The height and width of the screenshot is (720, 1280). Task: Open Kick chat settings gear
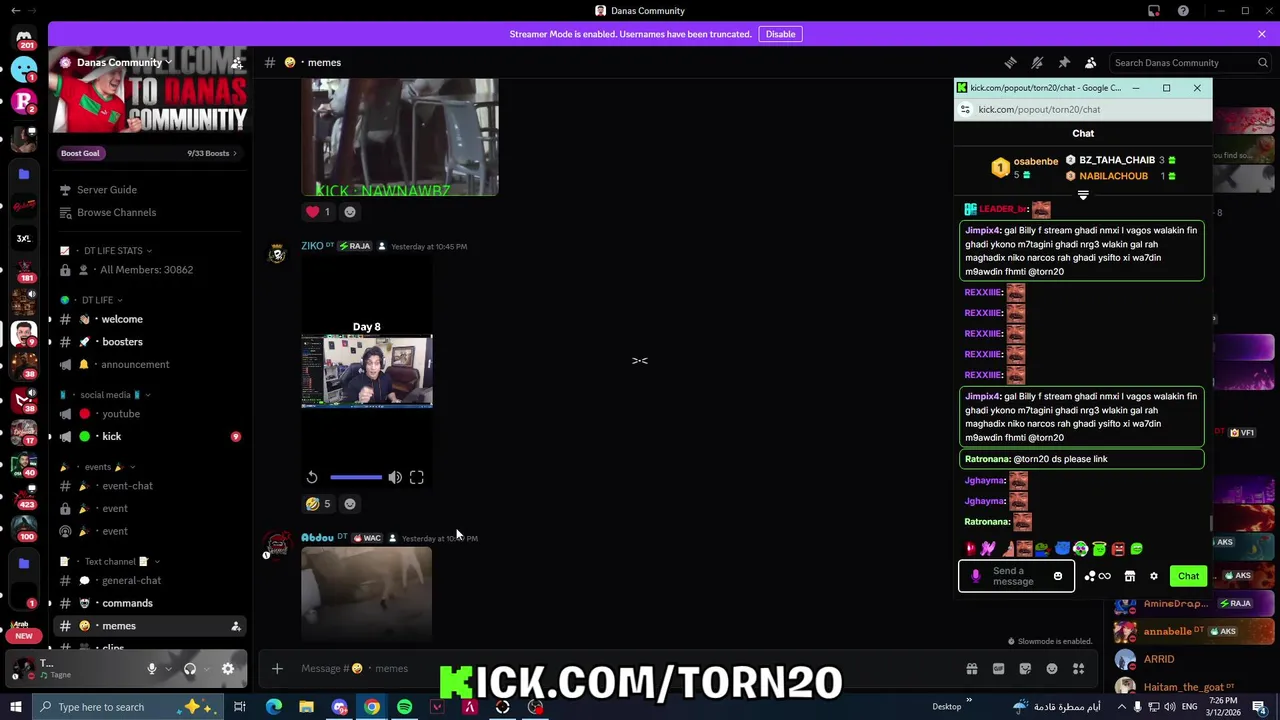pos(1154,576)
